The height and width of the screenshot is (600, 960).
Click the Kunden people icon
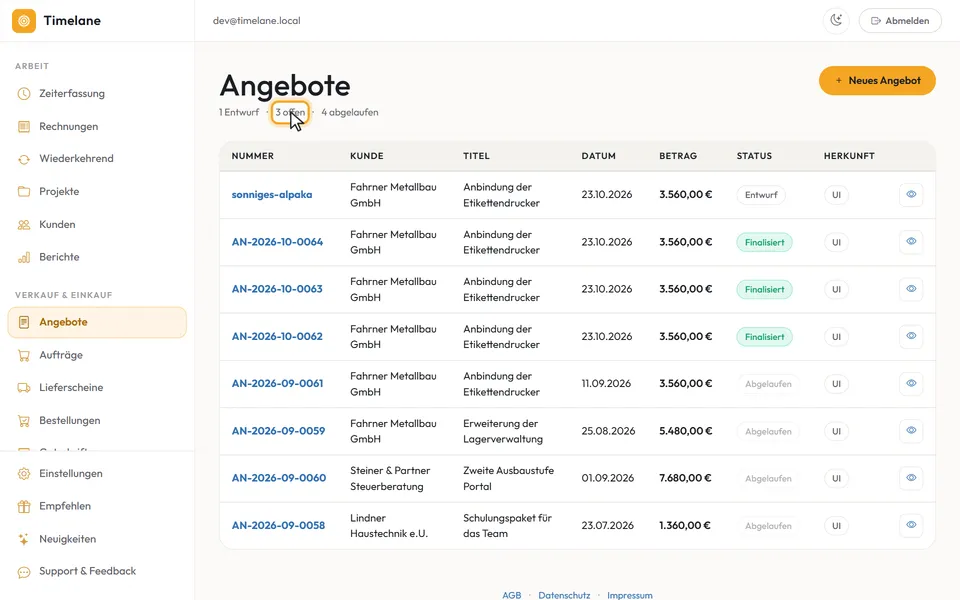coord(24,225)
